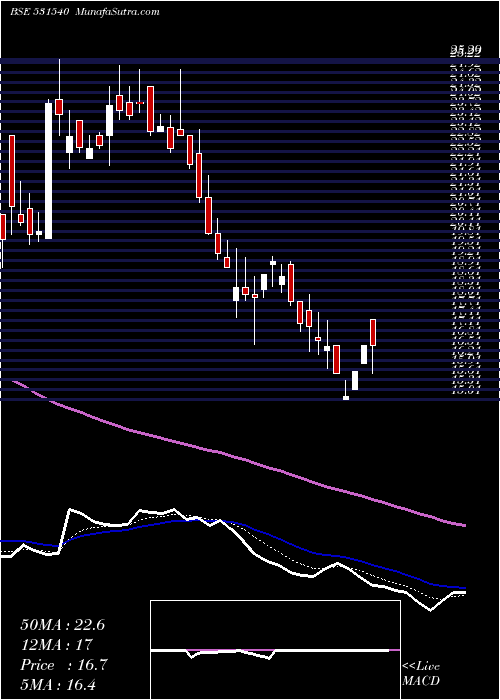This screenshot has width=500, height=700.
Task: Click the MunafaSutra.com watermark text
Action: point(115,12)
